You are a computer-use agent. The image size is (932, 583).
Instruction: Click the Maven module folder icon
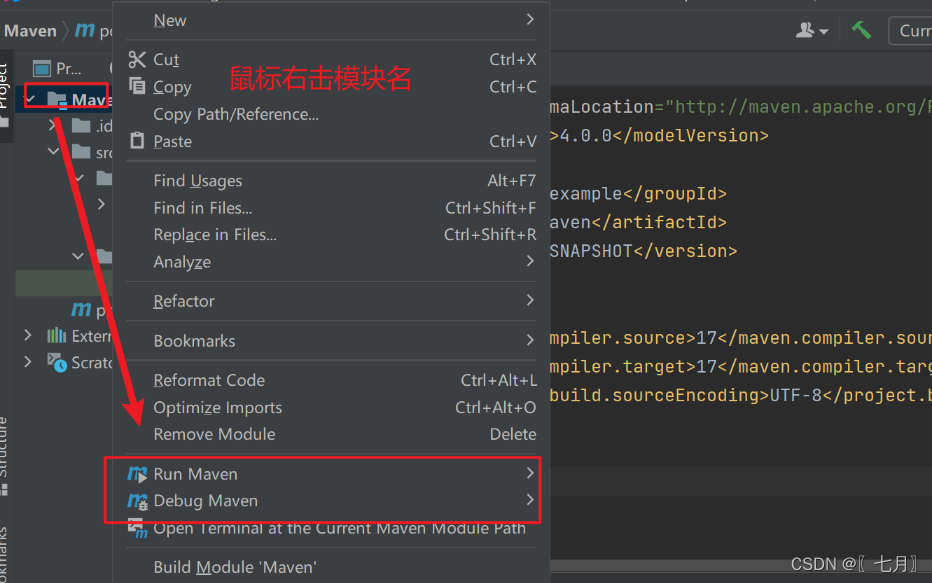(57, 100)
